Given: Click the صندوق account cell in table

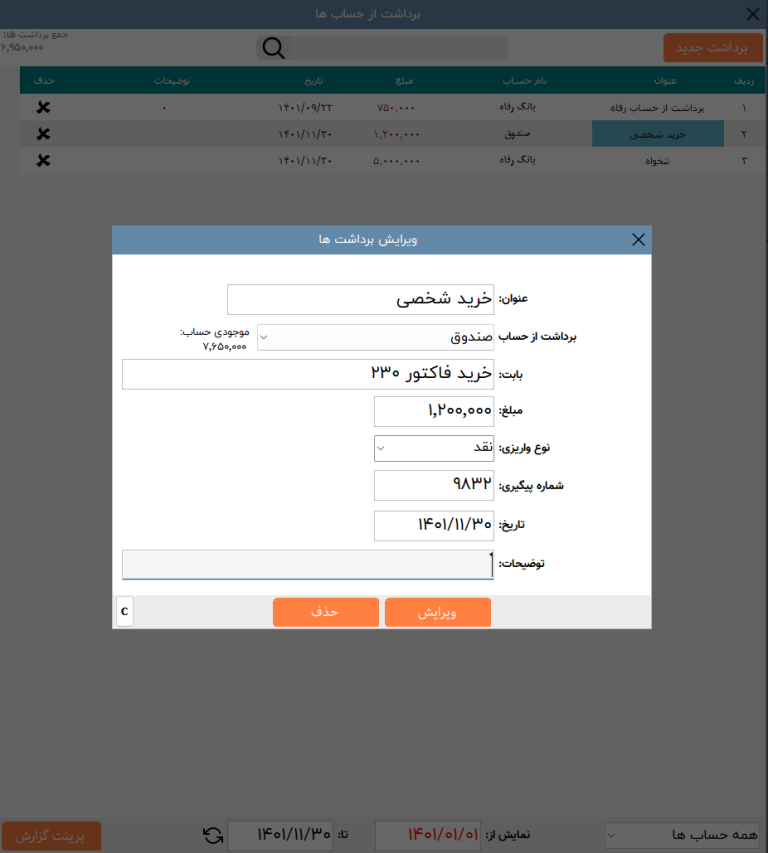Looking at the screenshot, I should [x=517, y=134].
